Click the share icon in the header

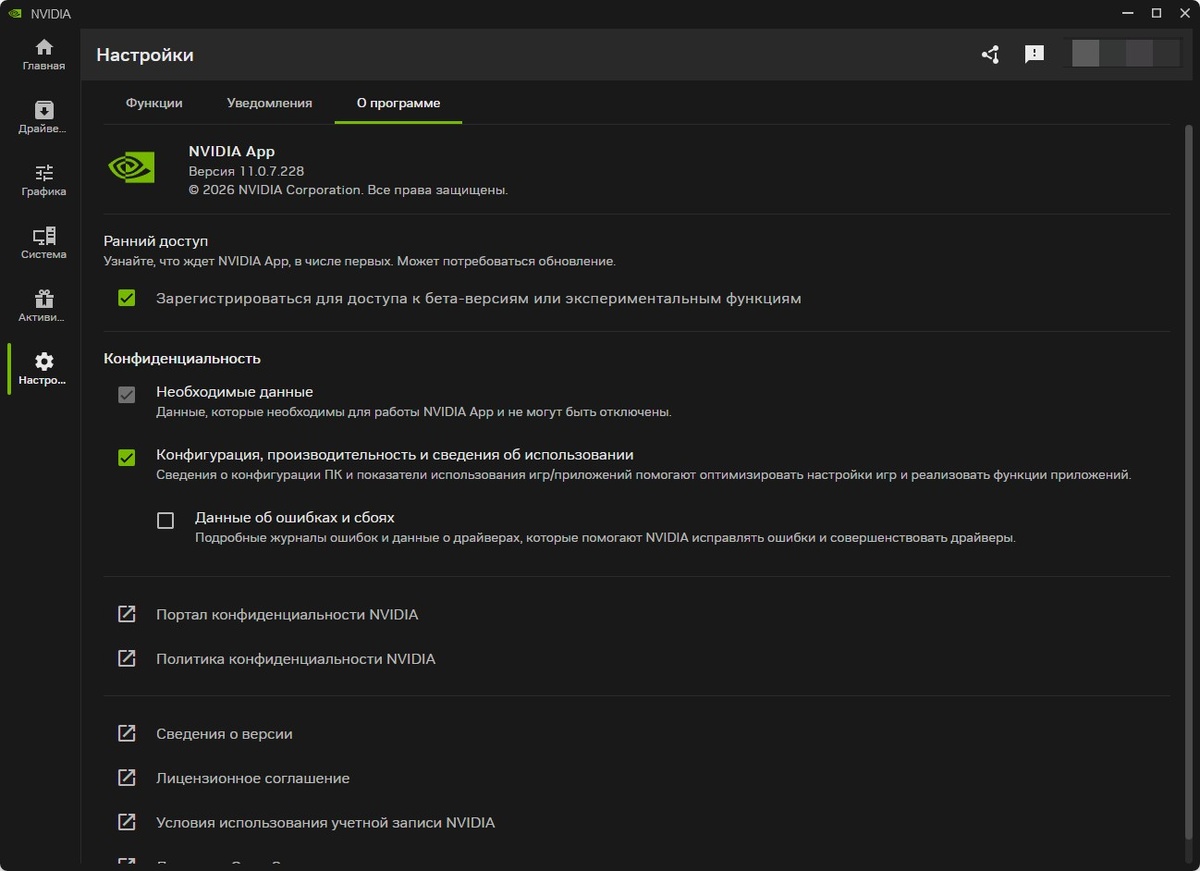click(990, 56)
